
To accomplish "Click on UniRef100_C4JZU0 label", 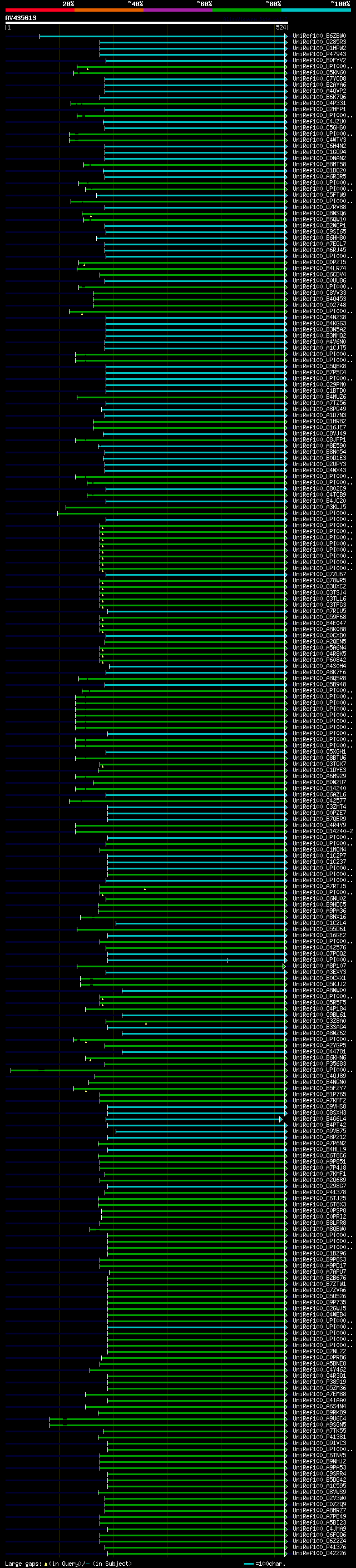I will pyautogui.click(x=319, y=122).
